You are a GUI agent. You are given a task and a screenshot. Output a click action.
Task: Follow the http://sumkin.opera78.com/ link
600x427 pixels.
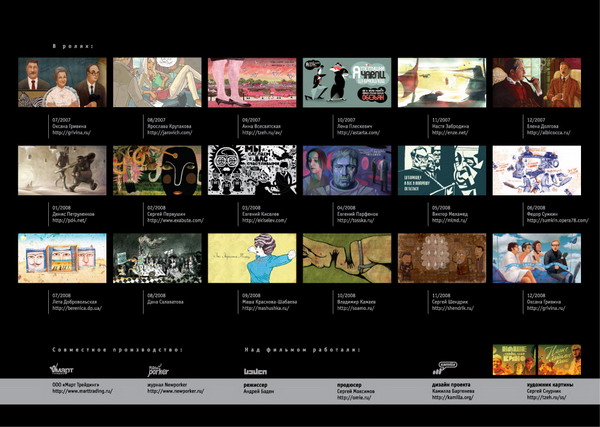pos(558,220)
